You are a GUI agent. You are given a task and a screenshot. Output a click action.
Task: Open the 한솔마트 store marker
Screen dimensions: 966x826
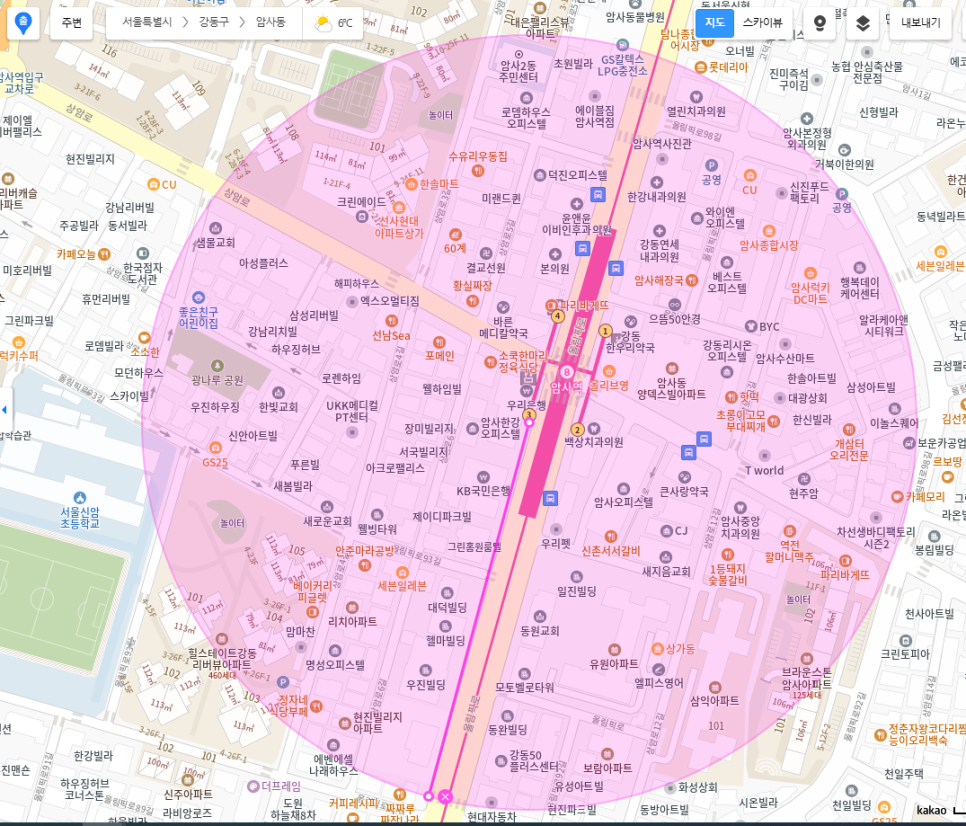[411, 184]
